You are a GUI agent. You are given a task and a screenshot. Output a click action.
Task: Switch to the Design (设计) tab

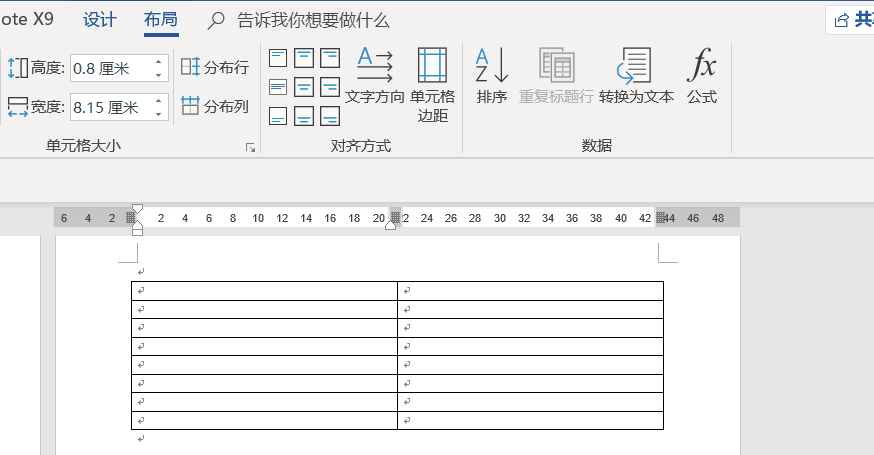100,20
